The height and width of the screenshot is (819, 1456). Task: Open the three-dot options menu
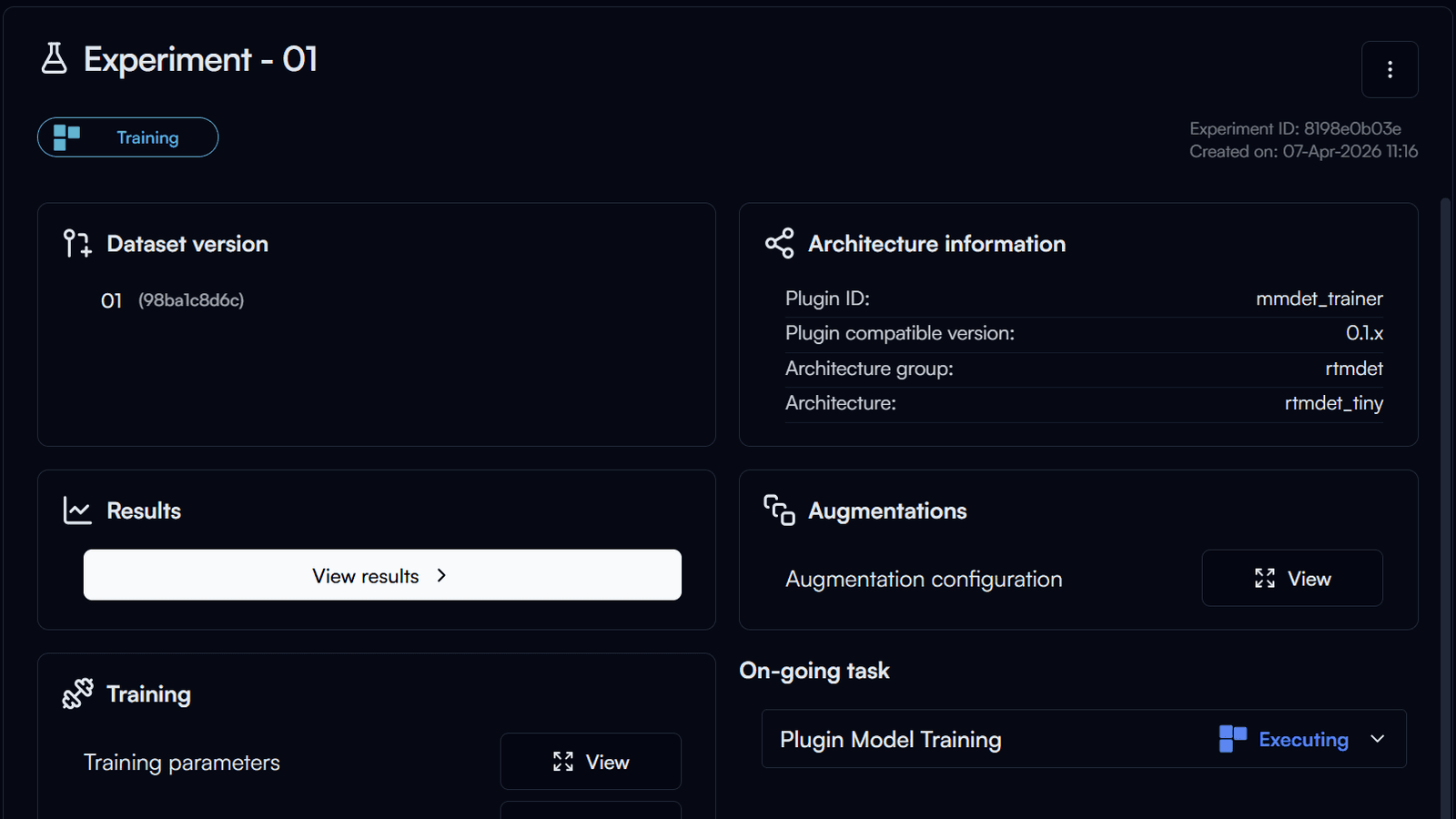point(1390,69)
